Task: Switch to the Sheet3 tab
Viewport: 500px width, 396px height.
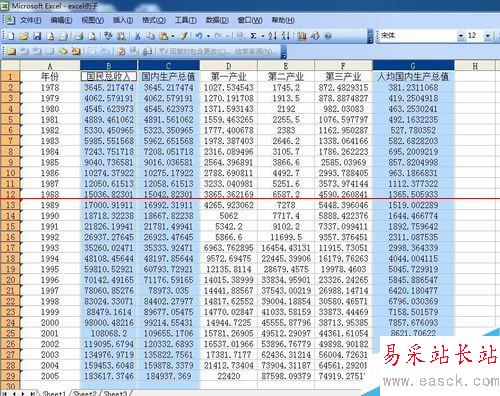Action: pos(115,393)
